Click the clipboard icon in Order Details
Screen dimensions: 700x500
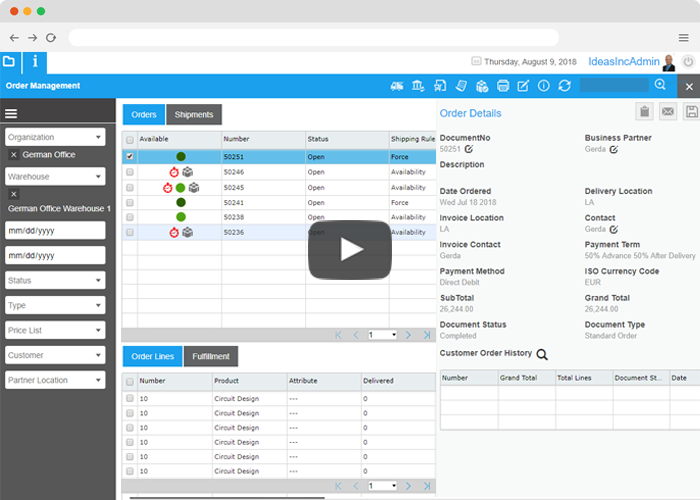click(x=644, y=112)
